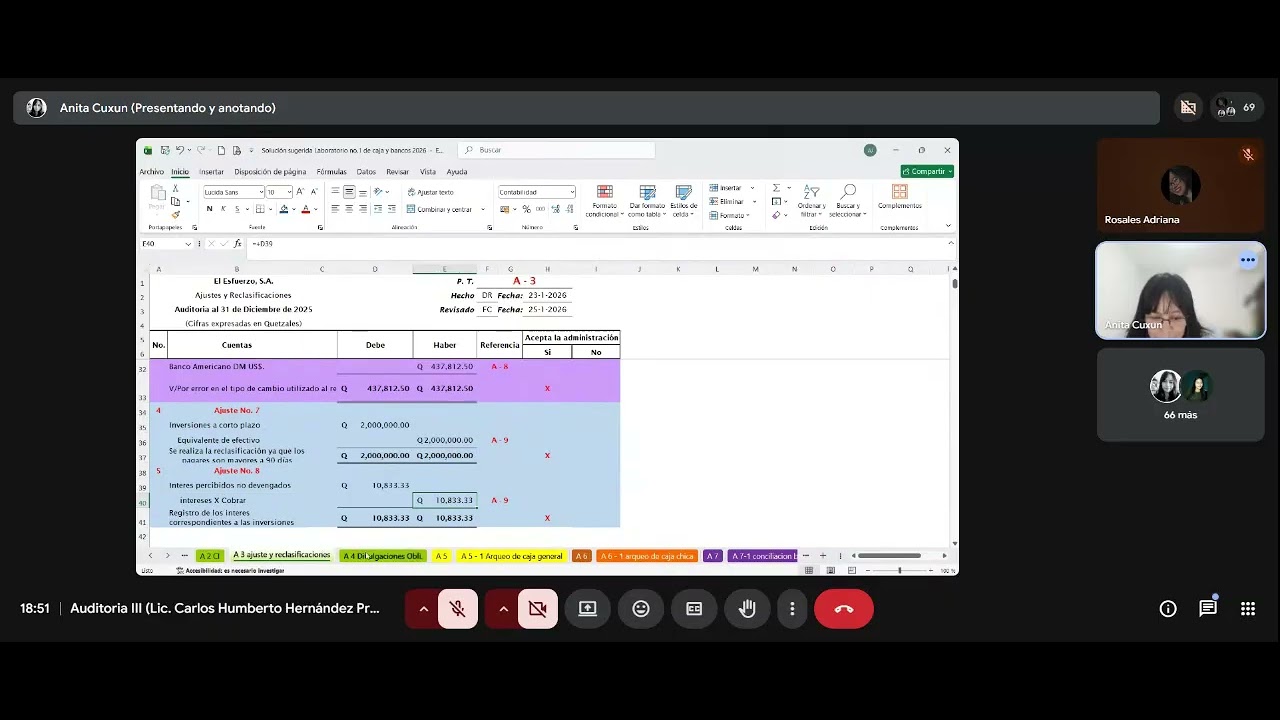The width and height of the screenshot is (1280, 720).
Task: Open Formato condicional menu
Action: 605,201
